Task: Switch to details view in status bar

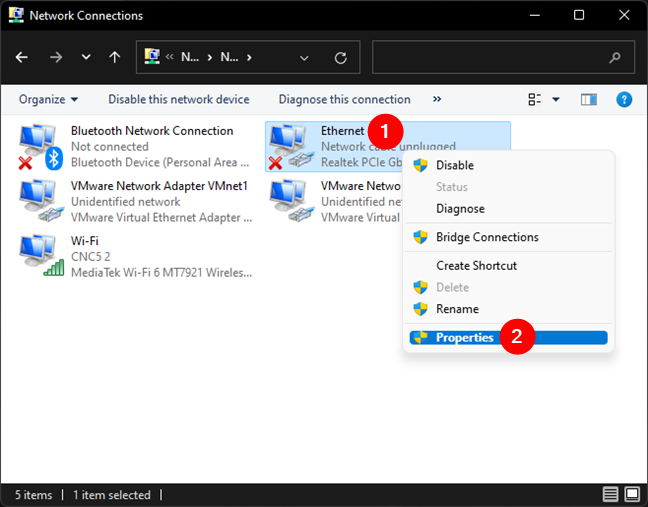Action: pos(610,495)
